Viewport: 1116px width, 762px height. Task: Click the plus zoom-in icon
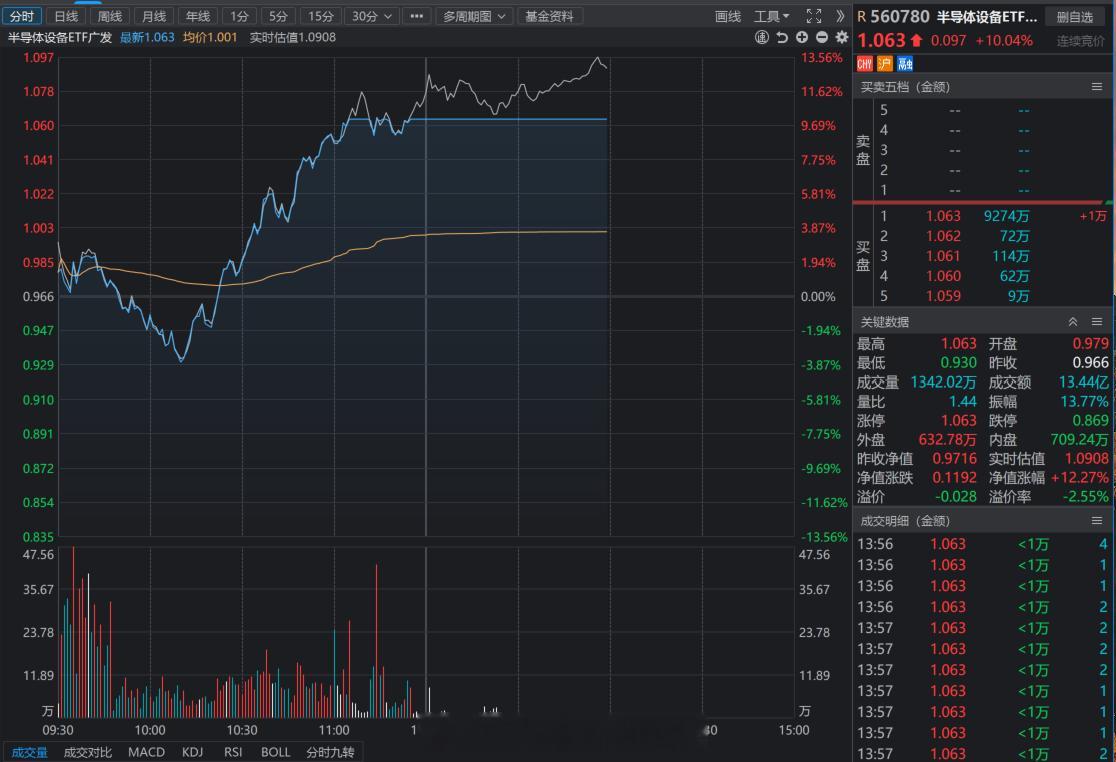coord(801,38)
